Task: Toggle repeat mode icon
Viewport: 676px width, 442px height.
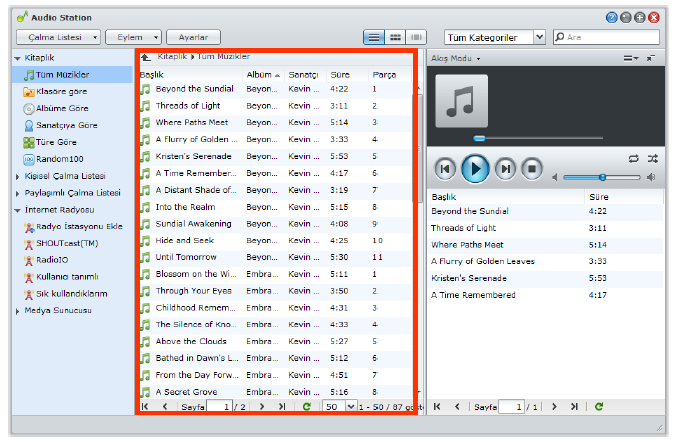Action: [x=633, y=158]
